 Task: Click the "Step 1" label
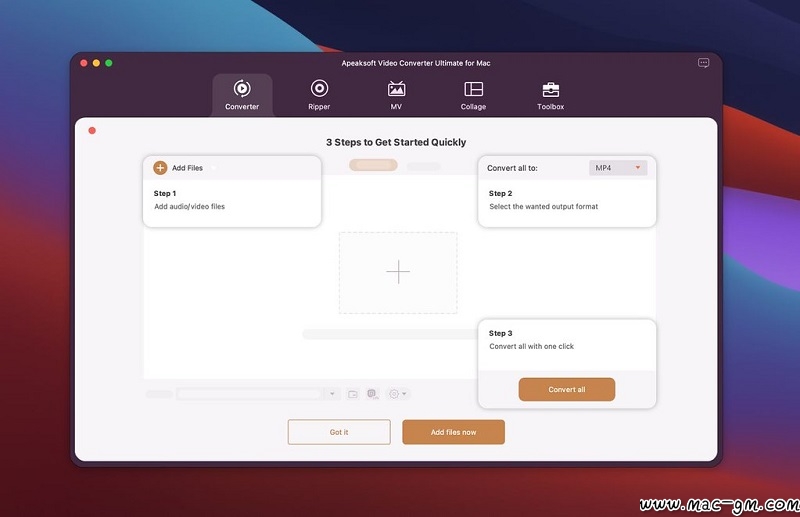[x=165, y=193]
